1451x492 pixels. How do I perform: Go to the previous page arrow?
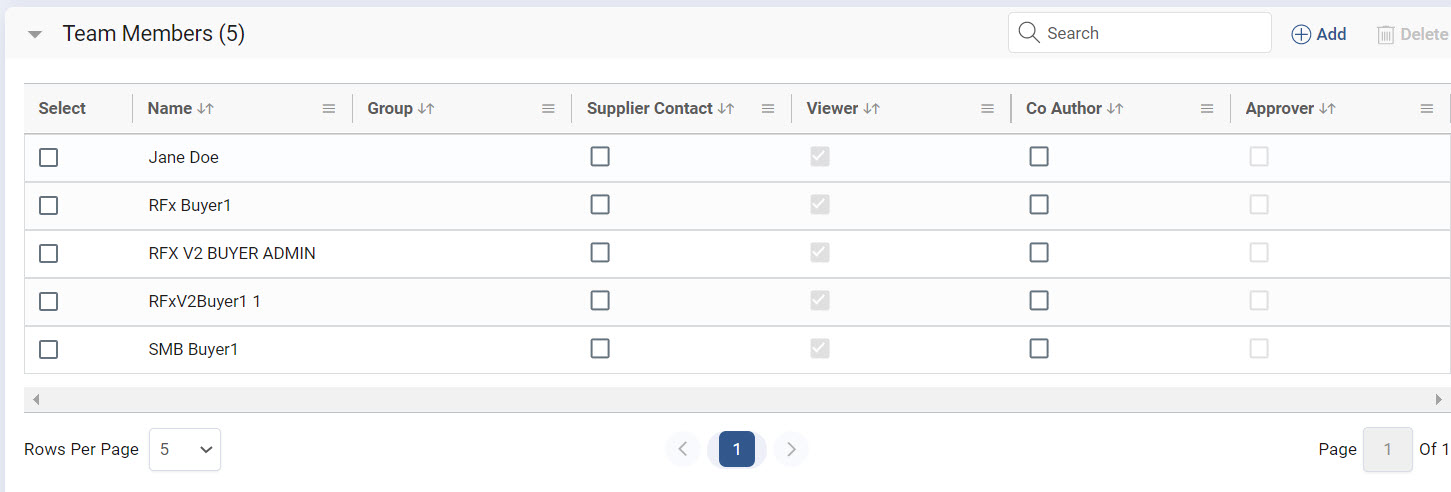683,450
